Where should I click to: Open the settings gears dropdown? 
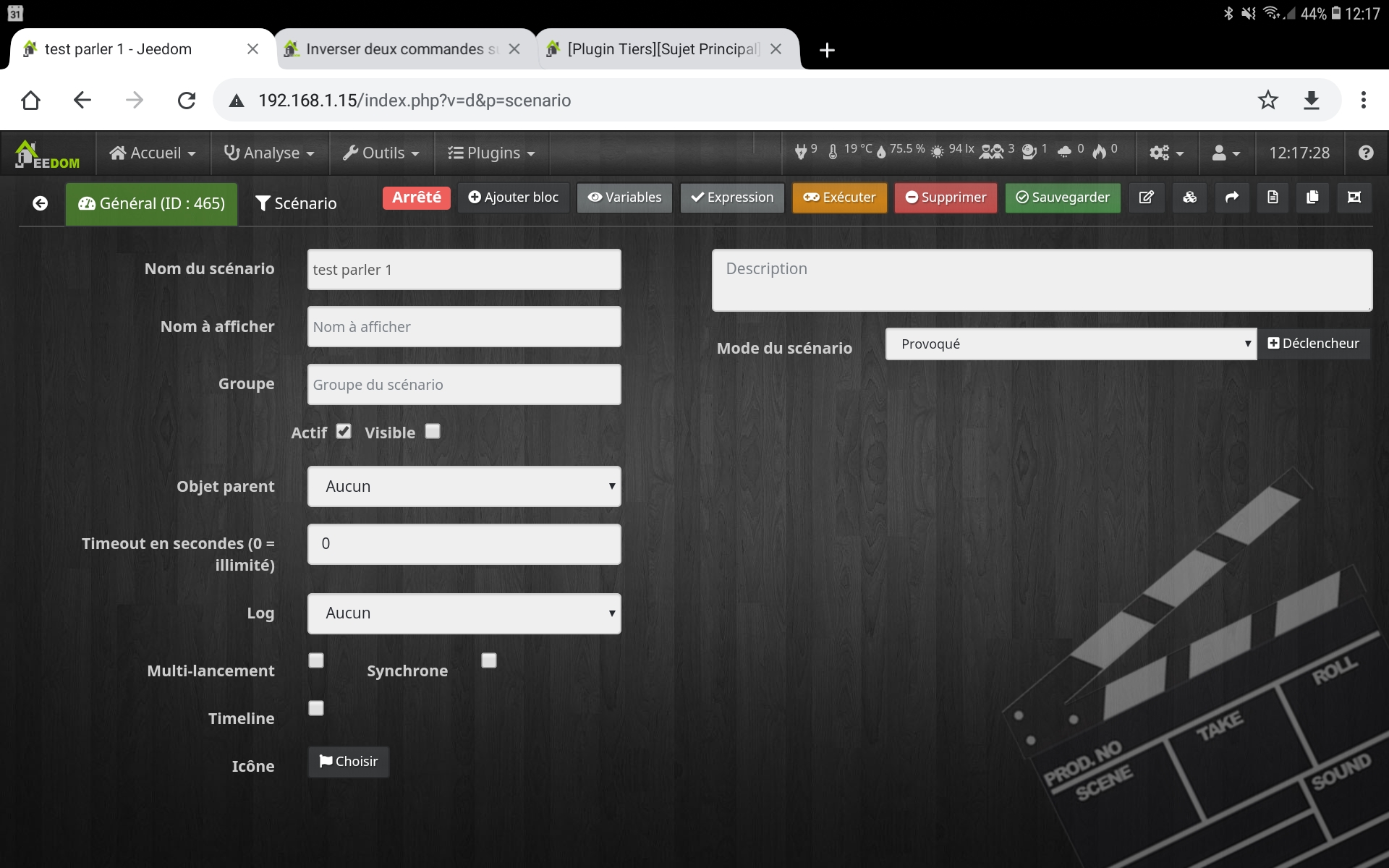[1167, 153]
